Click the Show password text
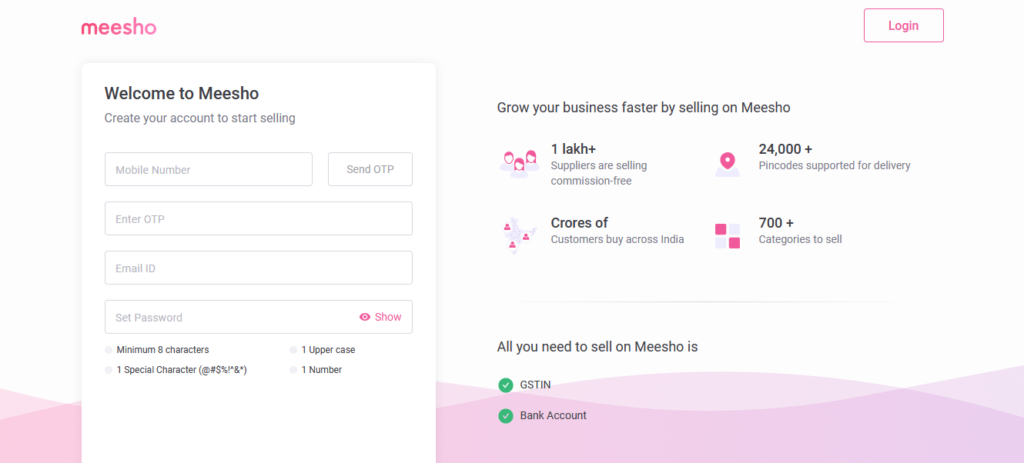 click(x=388, y=317)
